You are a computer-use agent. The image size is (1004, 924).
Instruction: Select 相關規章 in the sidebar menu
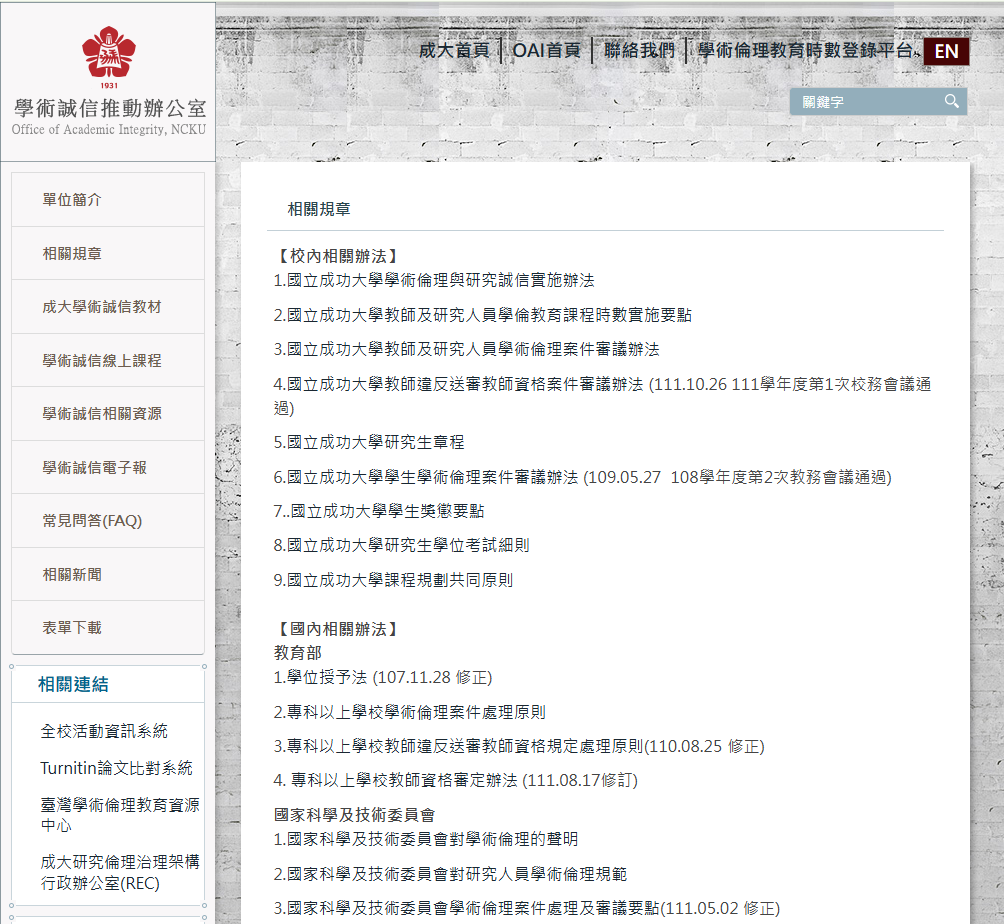click(x=72, y=254)
